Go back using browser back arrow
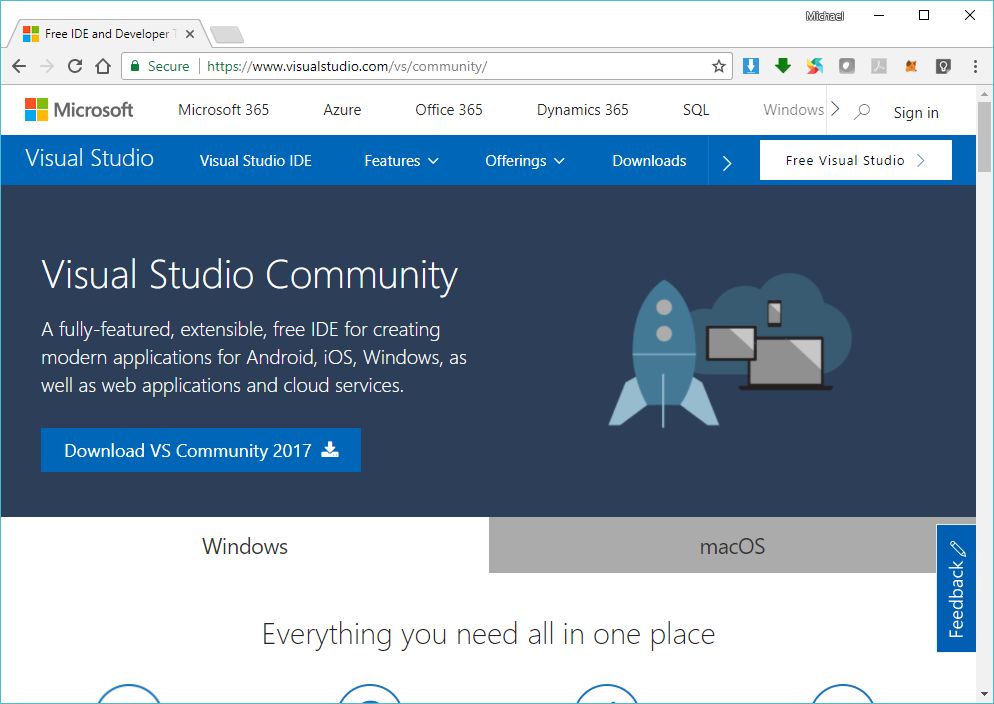The height and width of the screenshot is (704, 994). [19, 66]
